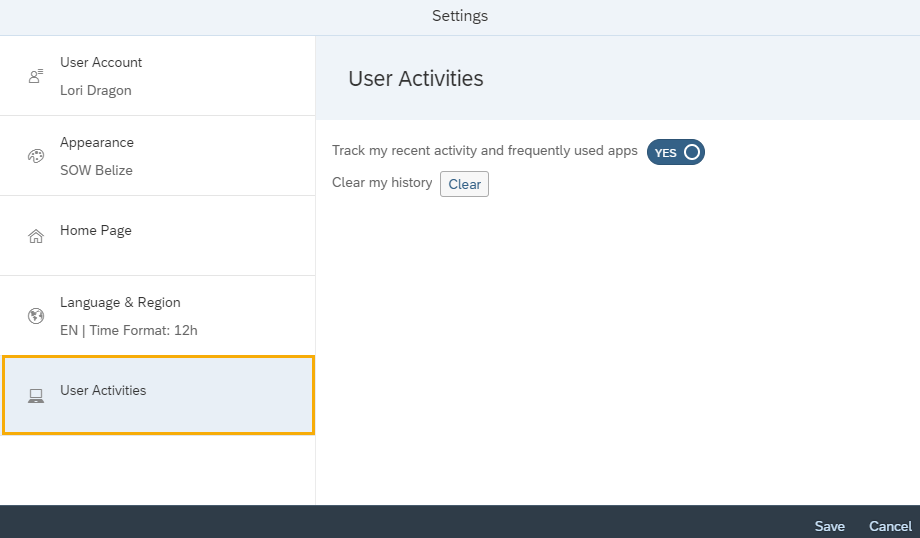This screenshot has height=538, width=920.
Task: Click the 'Track my recent activity' label
Action: coord(484,151)
